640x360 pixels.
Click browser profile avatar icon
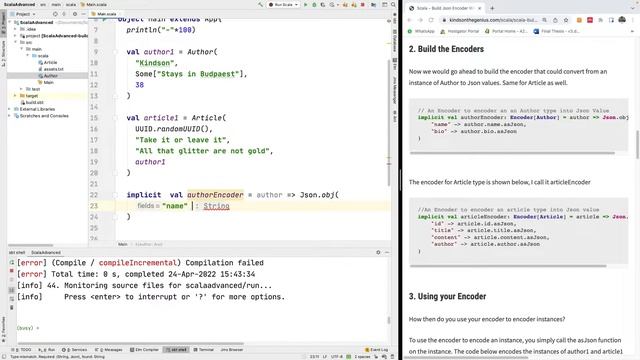(x=622, y=20)
